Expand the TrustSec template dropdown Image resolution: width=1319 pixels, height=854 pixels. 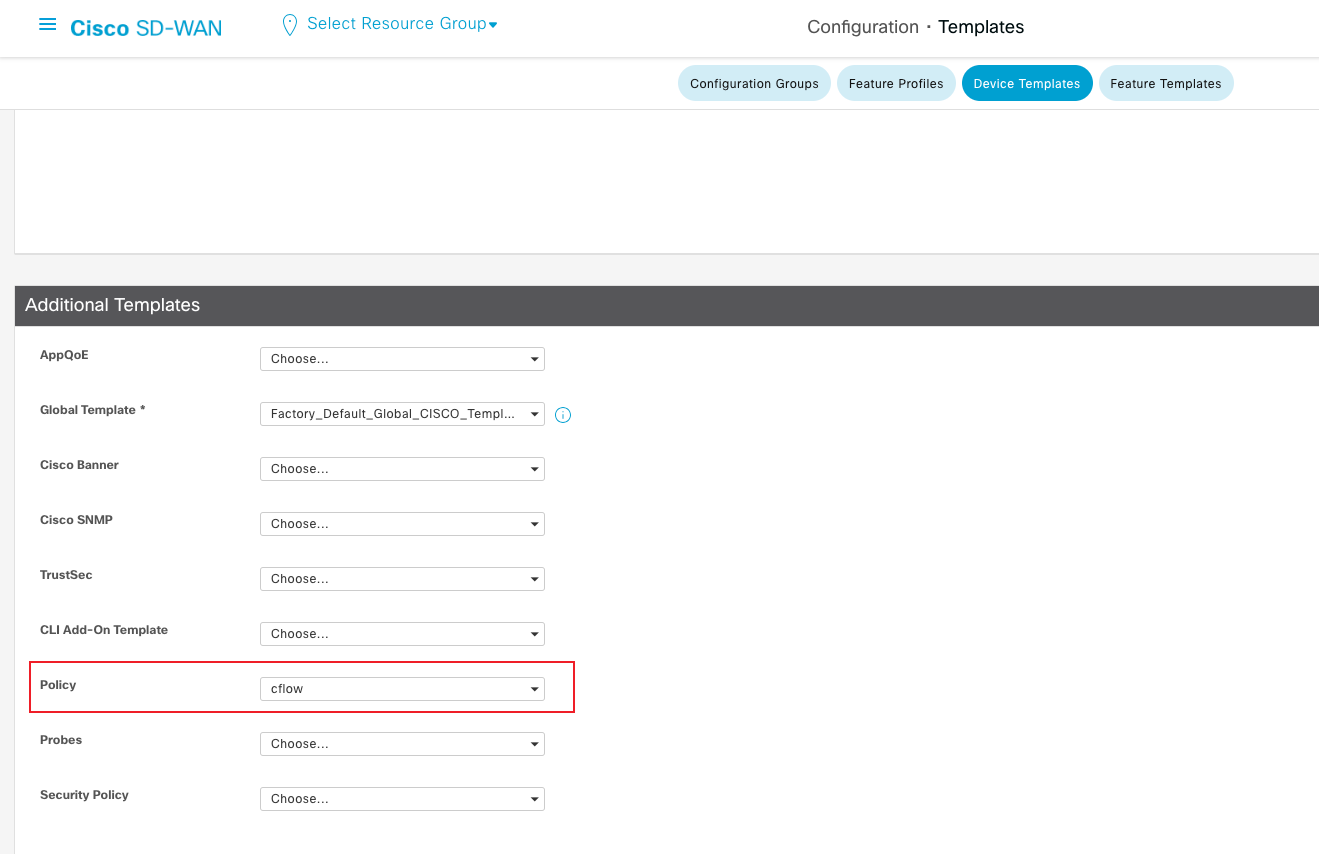pos(402,579)
